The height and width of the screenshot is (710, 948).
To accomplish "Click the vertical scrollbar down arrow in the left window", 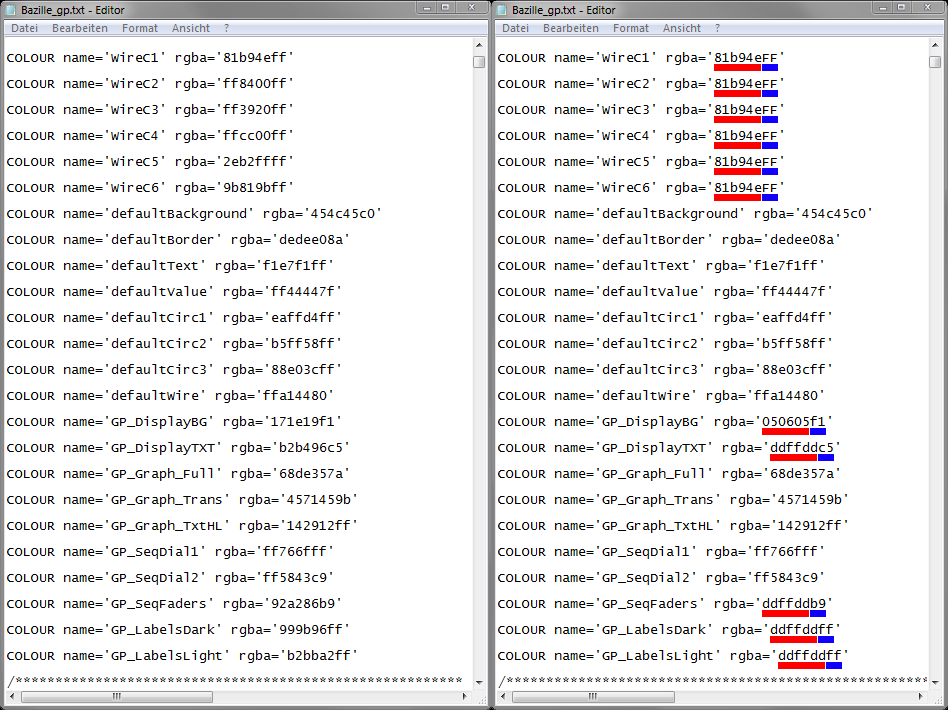I will 479,682.
